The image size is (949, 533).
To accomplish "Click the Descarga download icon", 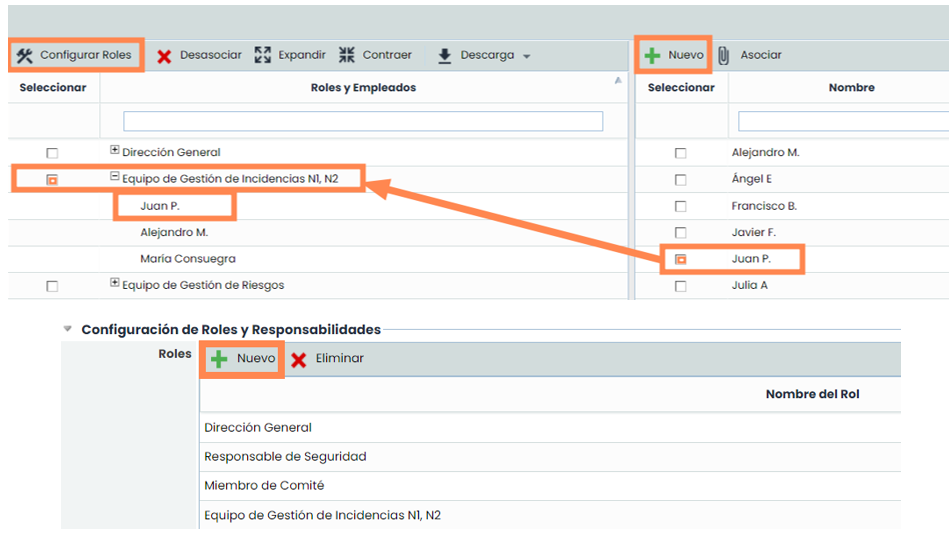I will tap(445, 56).
